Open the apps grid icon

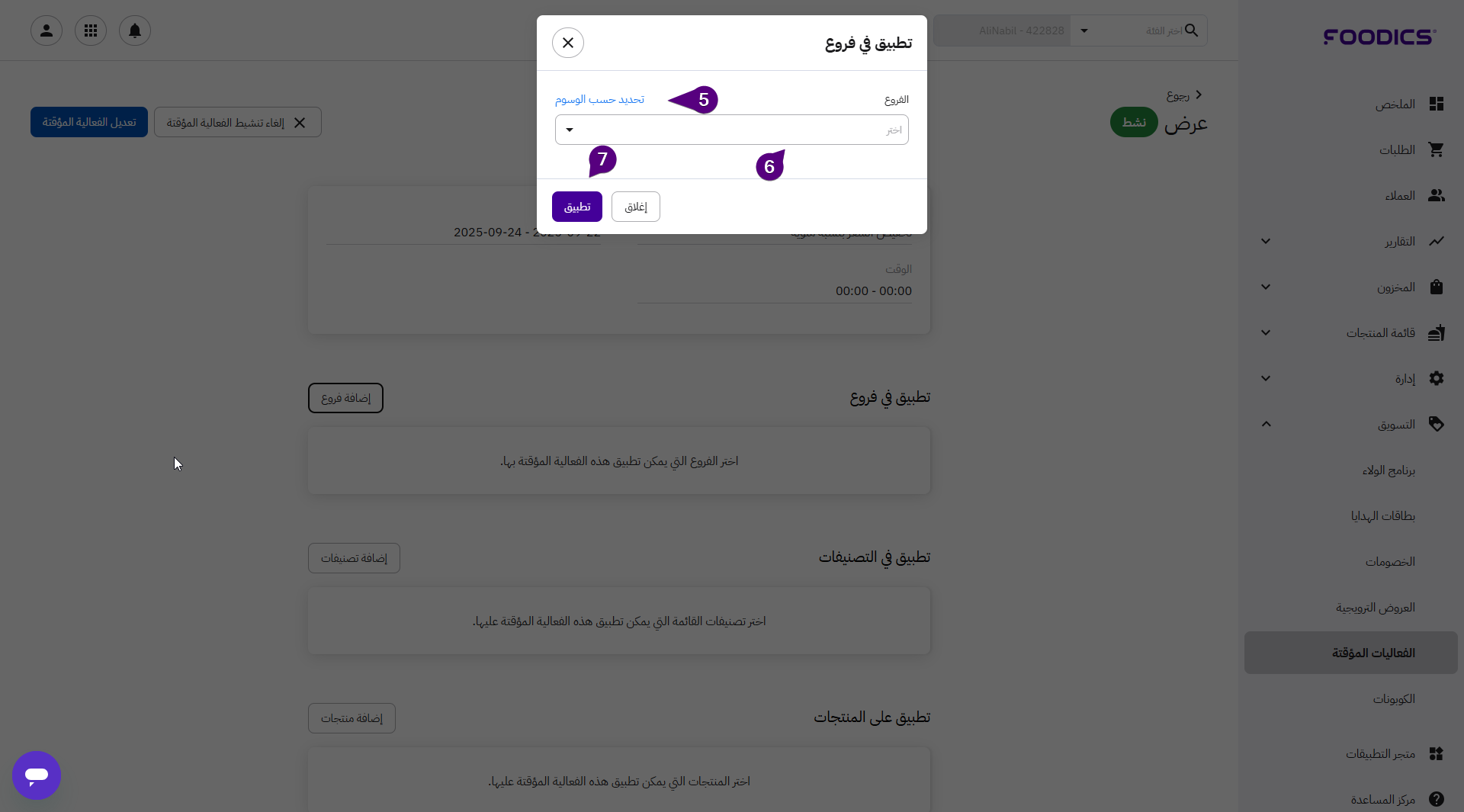pos(91,30)
